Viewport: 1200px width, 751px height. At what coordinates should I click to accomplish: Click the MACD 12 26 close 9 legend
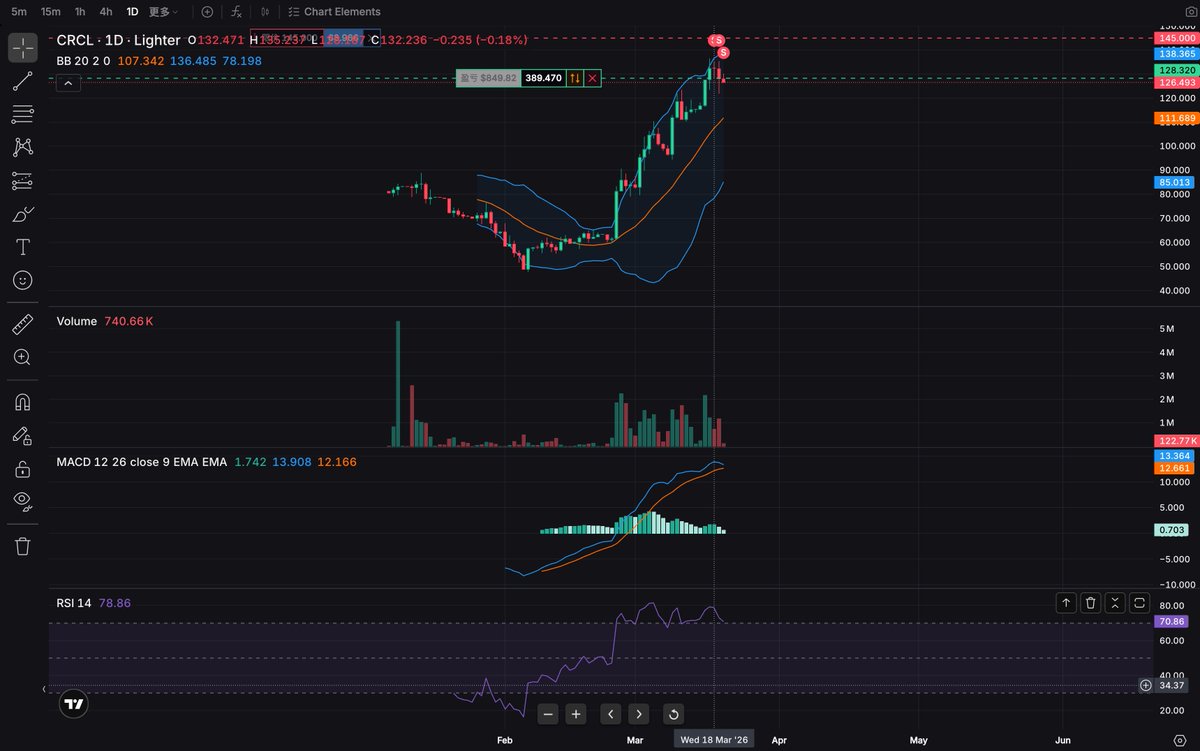point(141,462)
